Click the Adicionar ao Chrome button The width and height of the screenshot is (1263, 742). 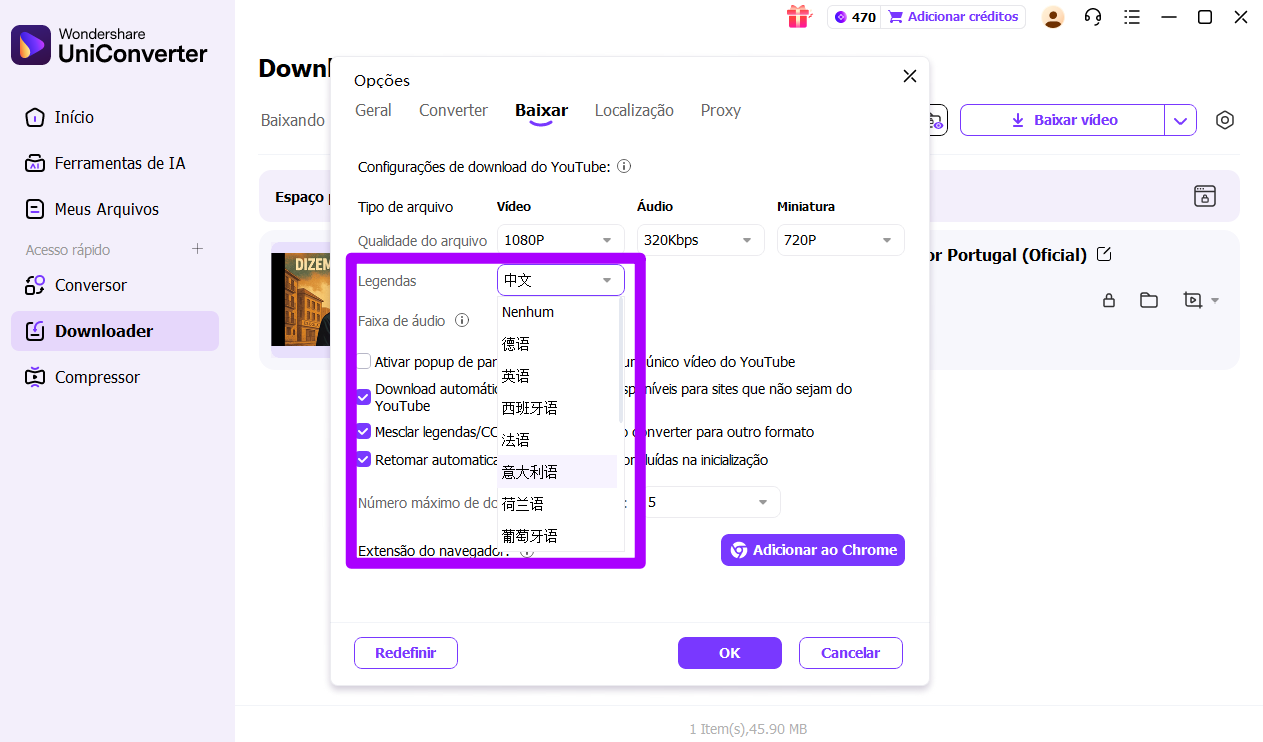(812, 549)
